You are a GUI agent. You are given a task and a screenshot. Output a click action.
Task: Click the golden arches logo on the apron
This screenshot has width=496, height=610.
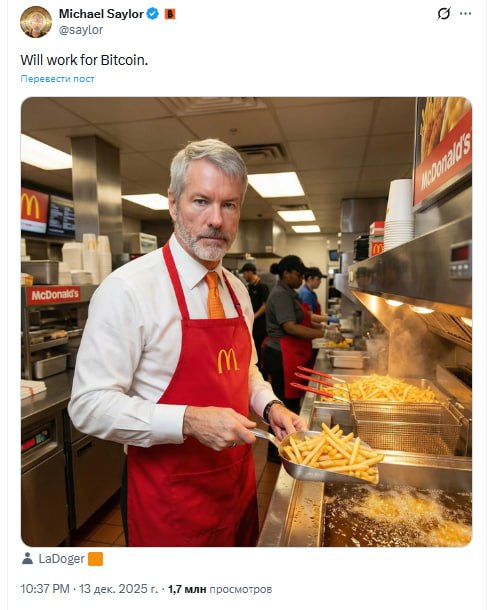click(x=228, y=361)
